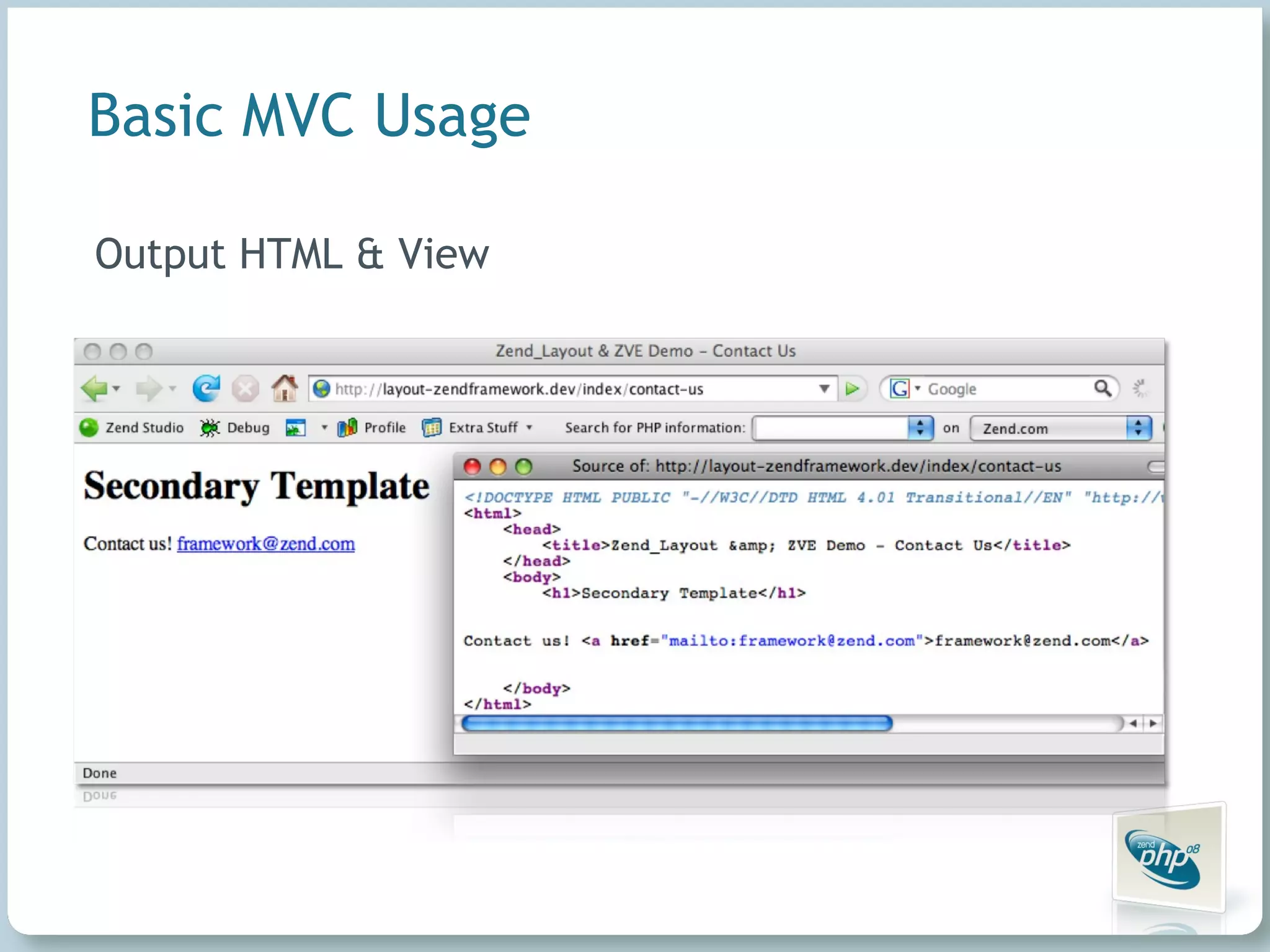
Task: Close the Source window with red button
Action: click(x=473, y=467)
